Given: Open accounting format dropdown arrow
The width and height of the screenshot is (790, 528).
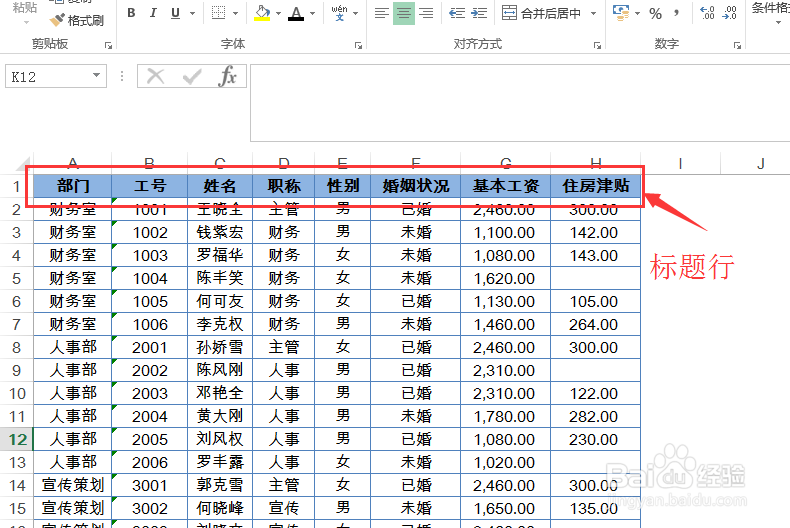Looking at the screenshot, I should tap(637, 14).
